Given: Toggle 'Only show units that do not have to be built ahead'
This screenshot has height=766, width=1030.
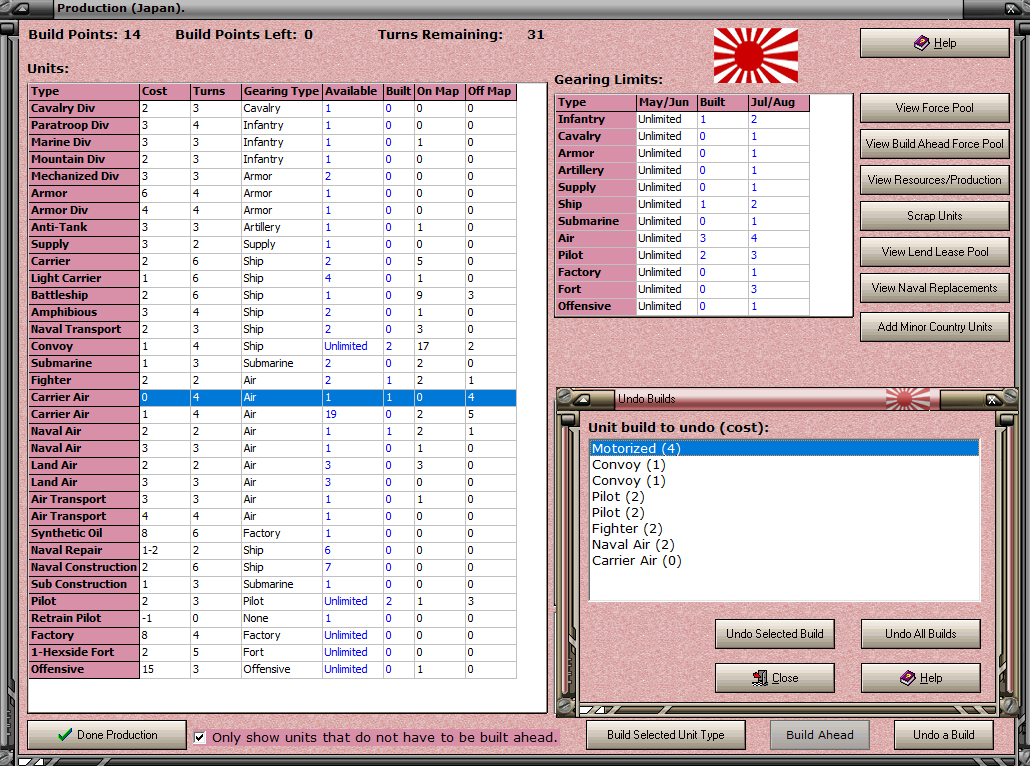Looking at the screenshot, I should [x=200, y=737].
